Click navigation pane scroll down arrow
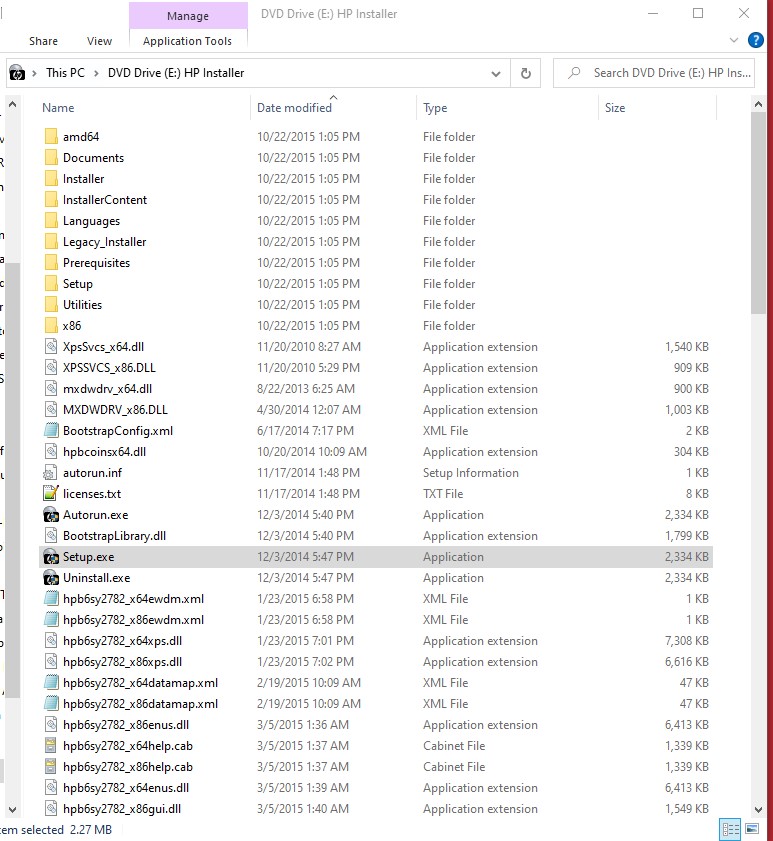Screen dimensions: 773x841 [13, 809]
